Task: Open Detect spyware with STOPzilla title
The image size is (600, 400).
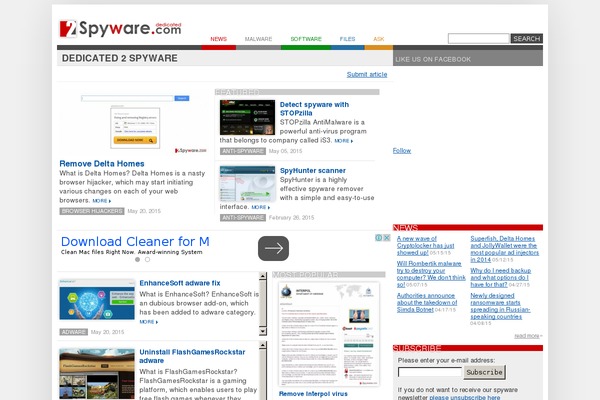Action: (x=314, y=109)
